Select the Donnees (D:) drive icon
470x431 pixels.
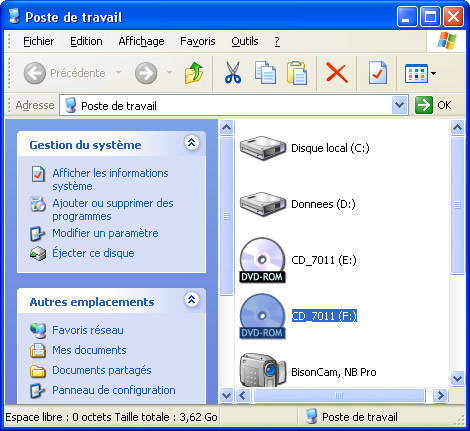click(x=263, y=204)
